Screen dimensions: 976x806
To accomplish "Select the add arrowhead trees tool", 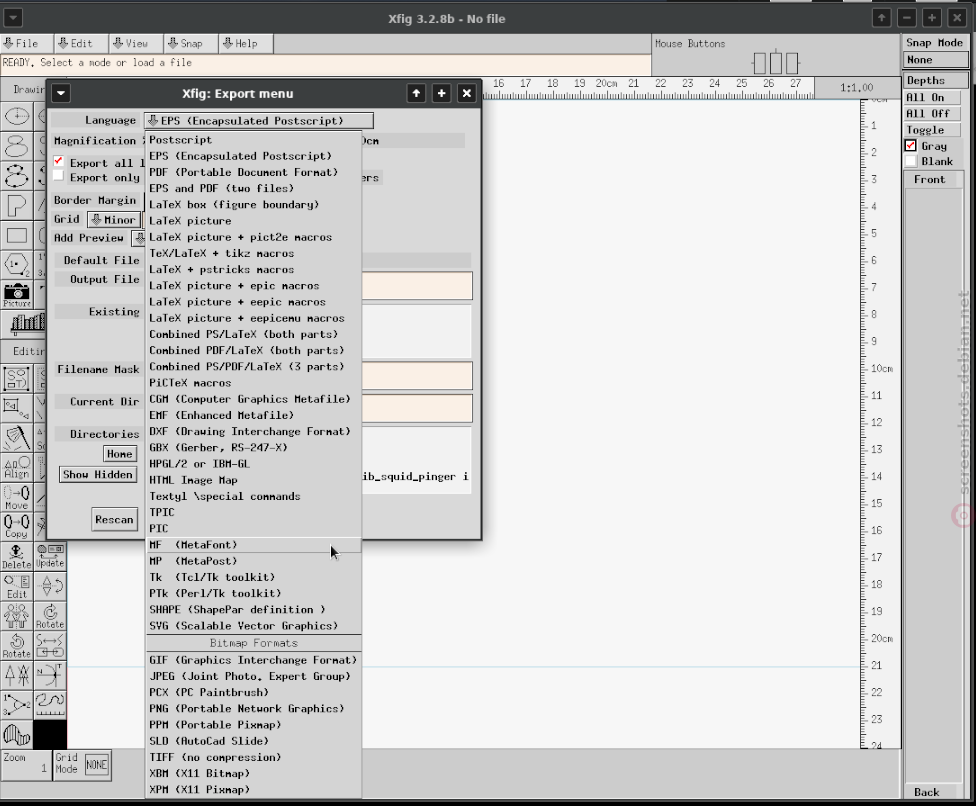I will 17,675.
